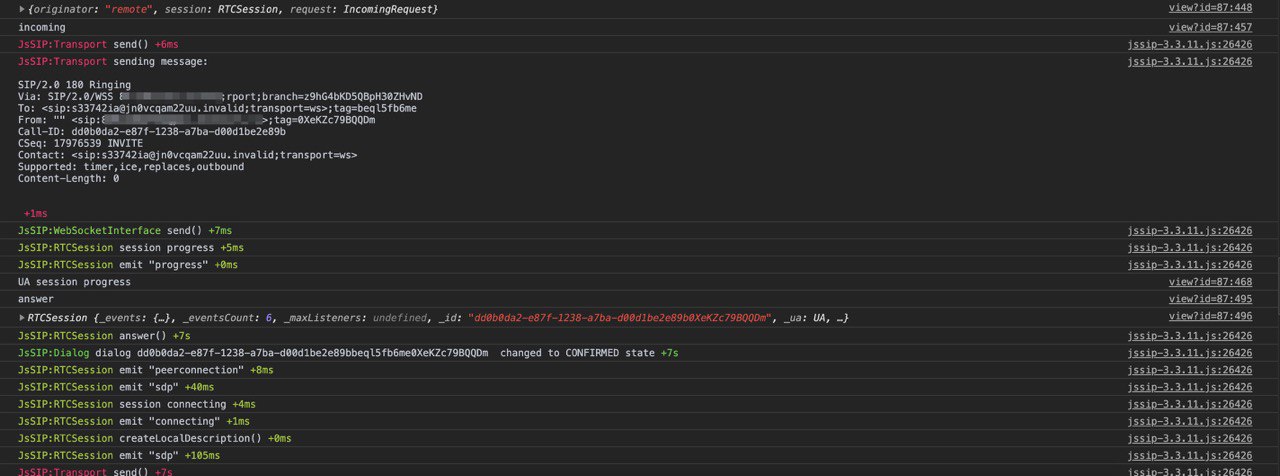The height and width of the screenshot is (476, 1280).
Task: Select the 'createLocalDescription() +0ms' line
Action: [155, 438]
